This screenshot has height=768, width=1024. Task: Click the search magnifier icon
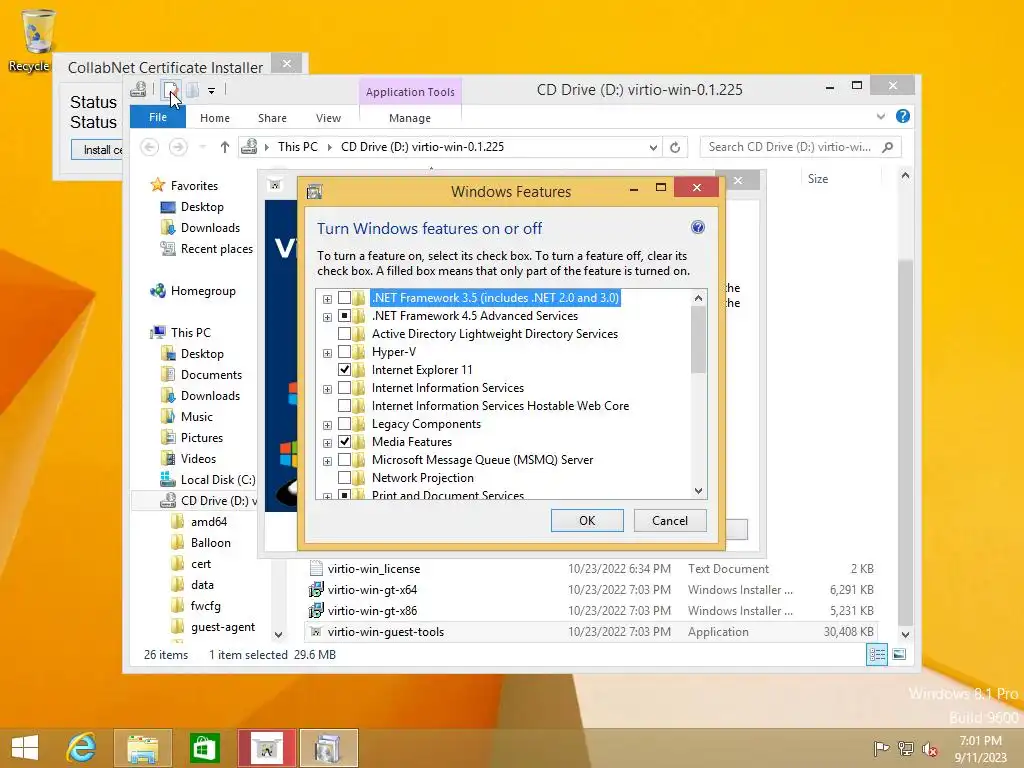click(x=887, y=148)
